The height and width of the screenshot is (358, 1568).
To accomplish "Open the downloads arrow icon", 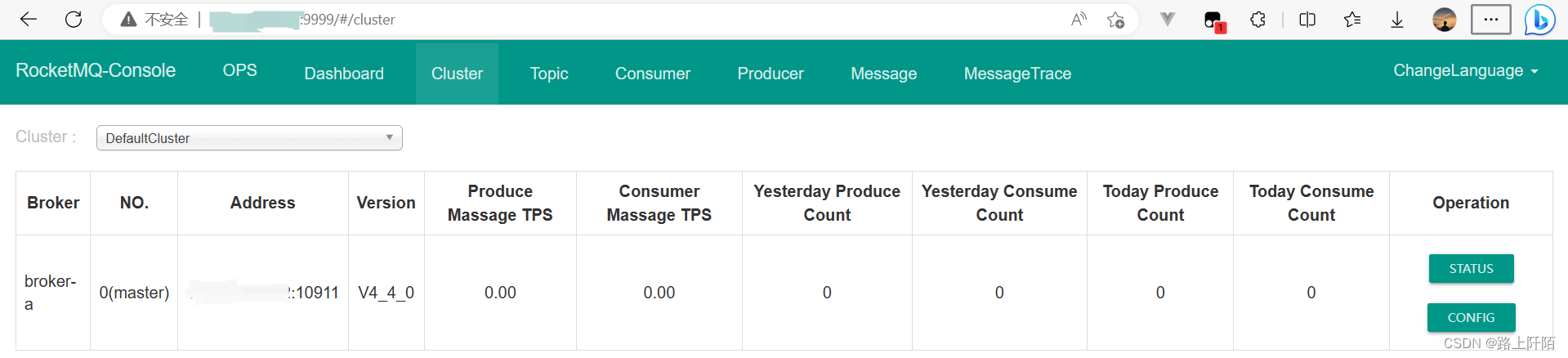I will (x=1397, y=20).
